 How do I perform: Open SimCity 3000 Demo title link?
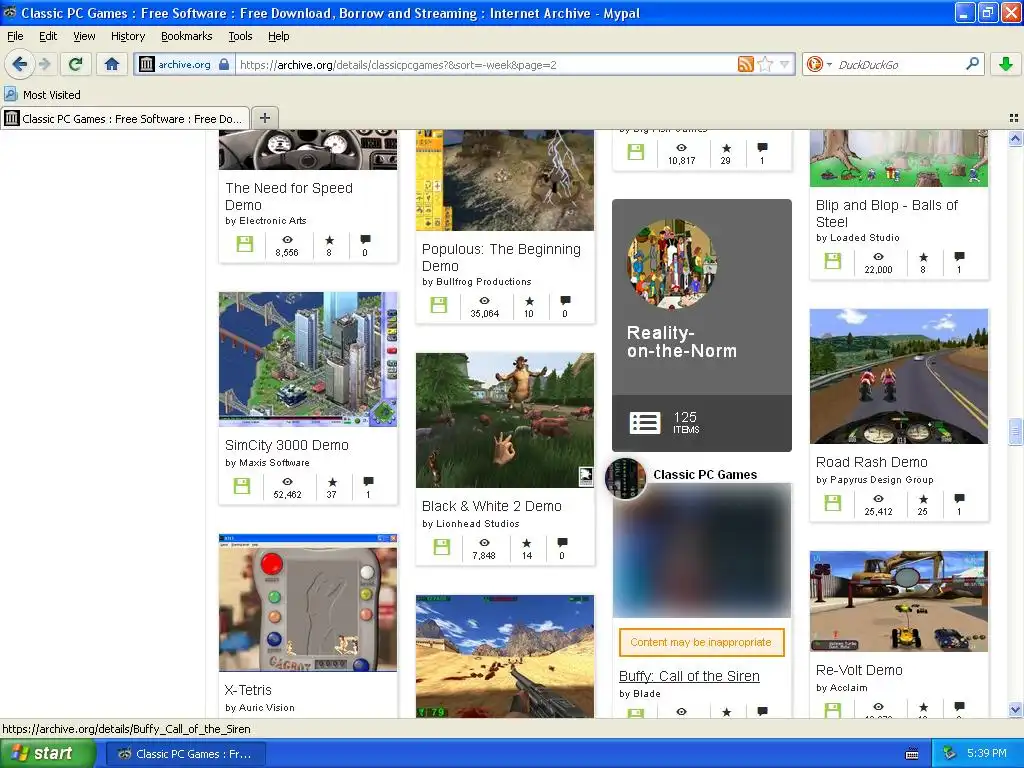[x=287, y=445]
